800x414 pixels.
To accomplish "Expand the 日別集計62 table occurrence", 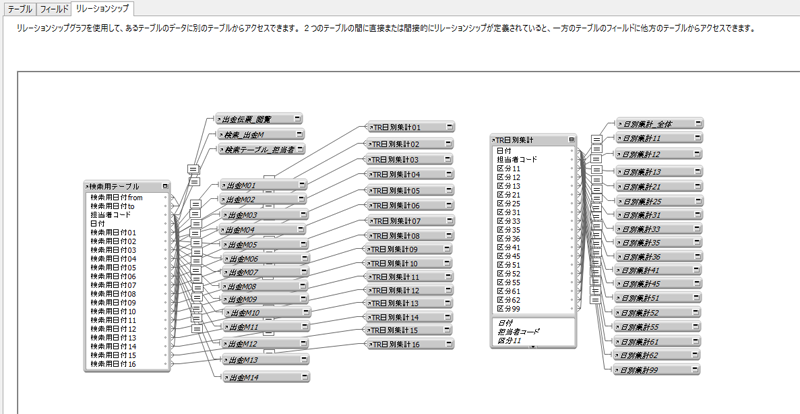I will point(695,355).
